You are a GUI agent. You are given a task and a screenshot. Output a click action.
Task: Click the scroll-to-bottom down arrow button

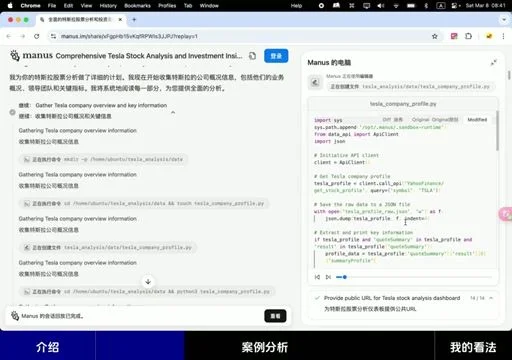tap(148, 282)
